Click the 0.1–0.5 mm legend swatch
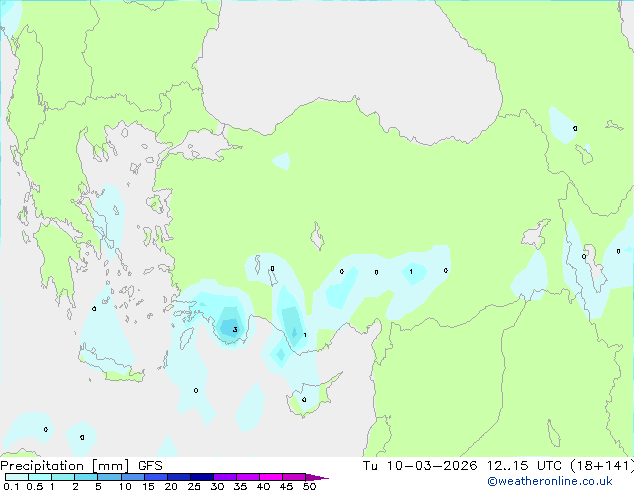The height and width of the screenshot is (490, 634). (x=17, y=477)
